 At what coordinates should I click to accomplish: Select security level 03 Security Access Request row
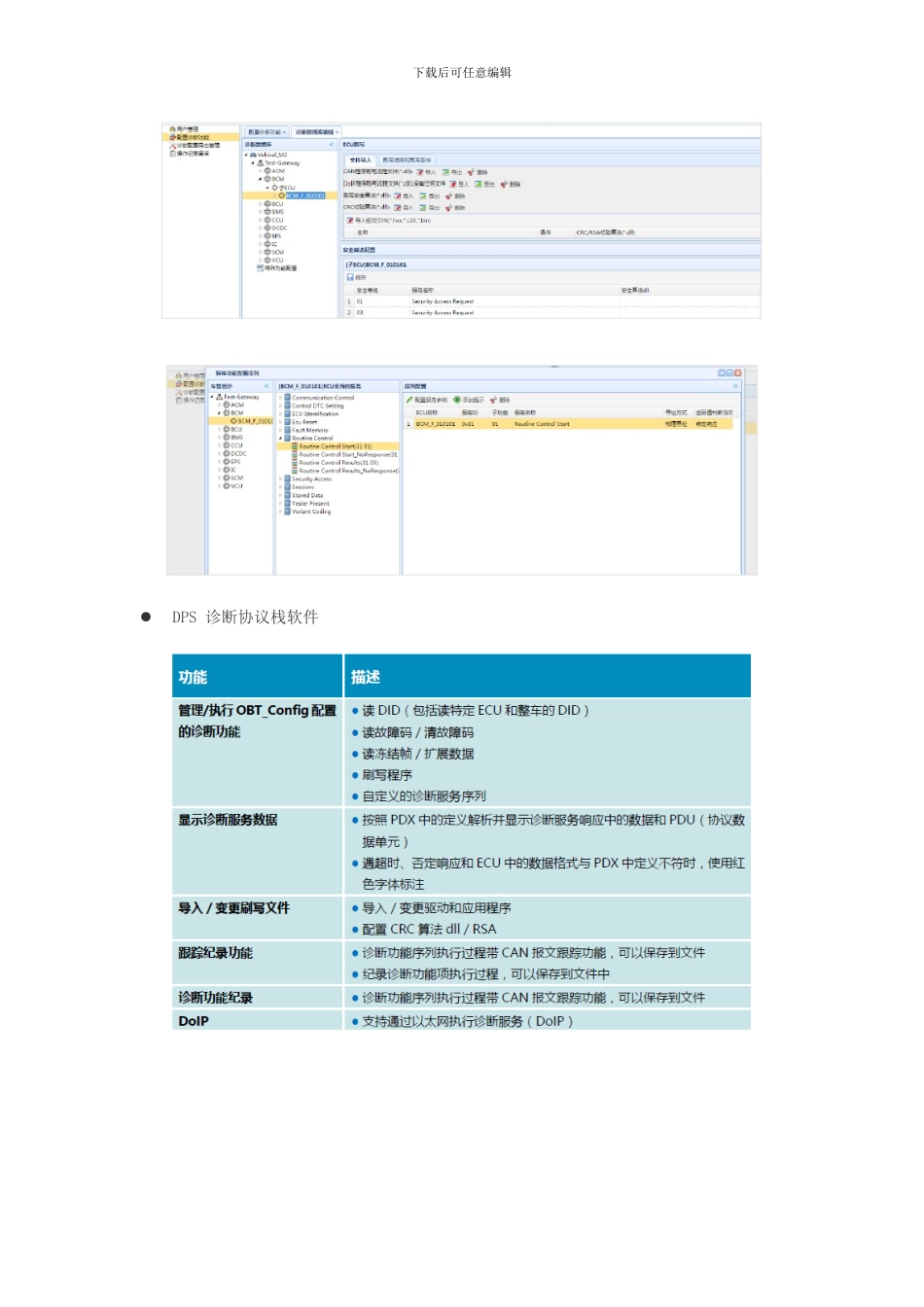[x=551, y=312]
